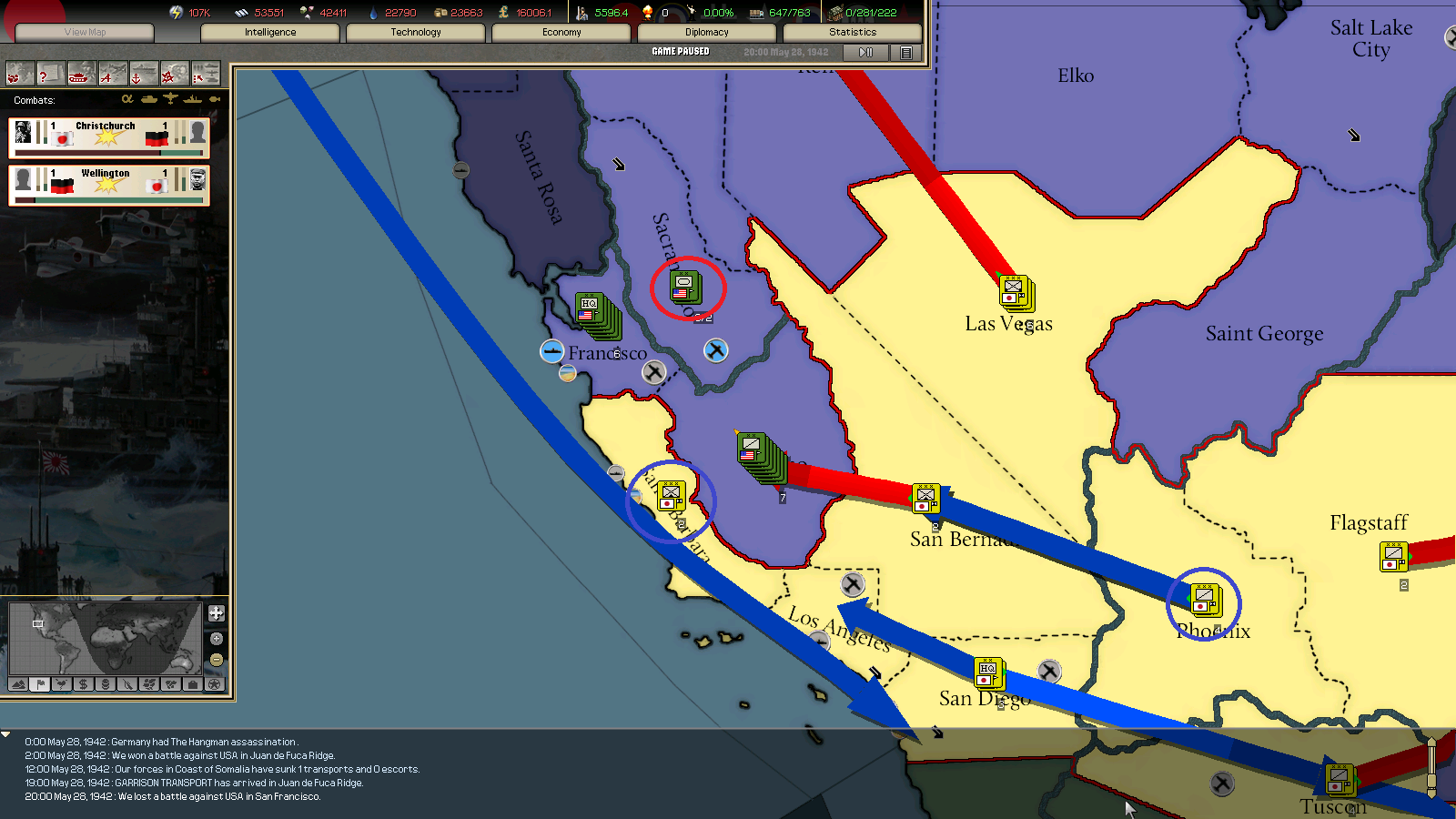The image size is (1456, 819).
Task: Toggle the naval combat filter icon
Action: tap(192, 99)
